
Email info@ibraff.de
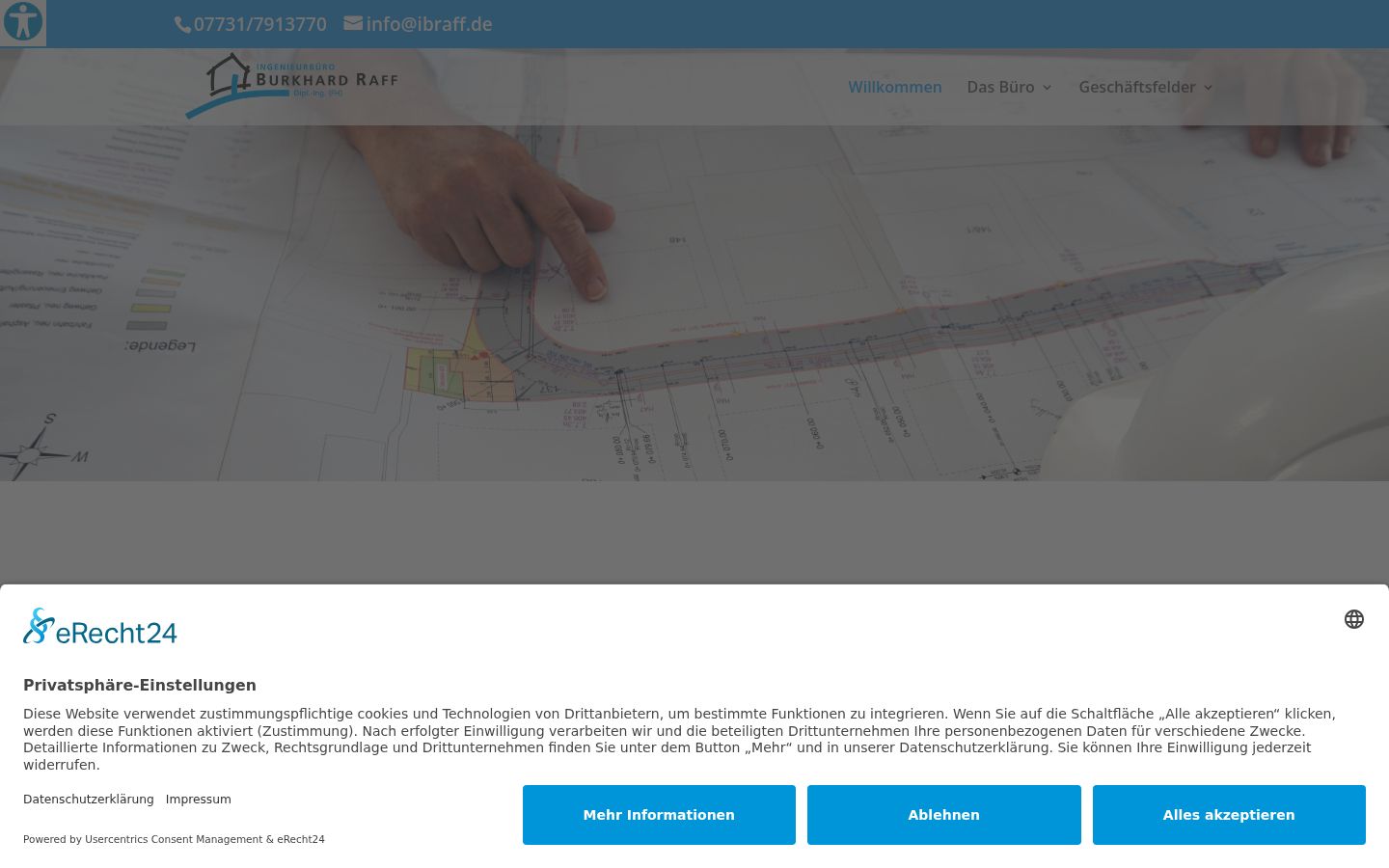pos(429,24)
